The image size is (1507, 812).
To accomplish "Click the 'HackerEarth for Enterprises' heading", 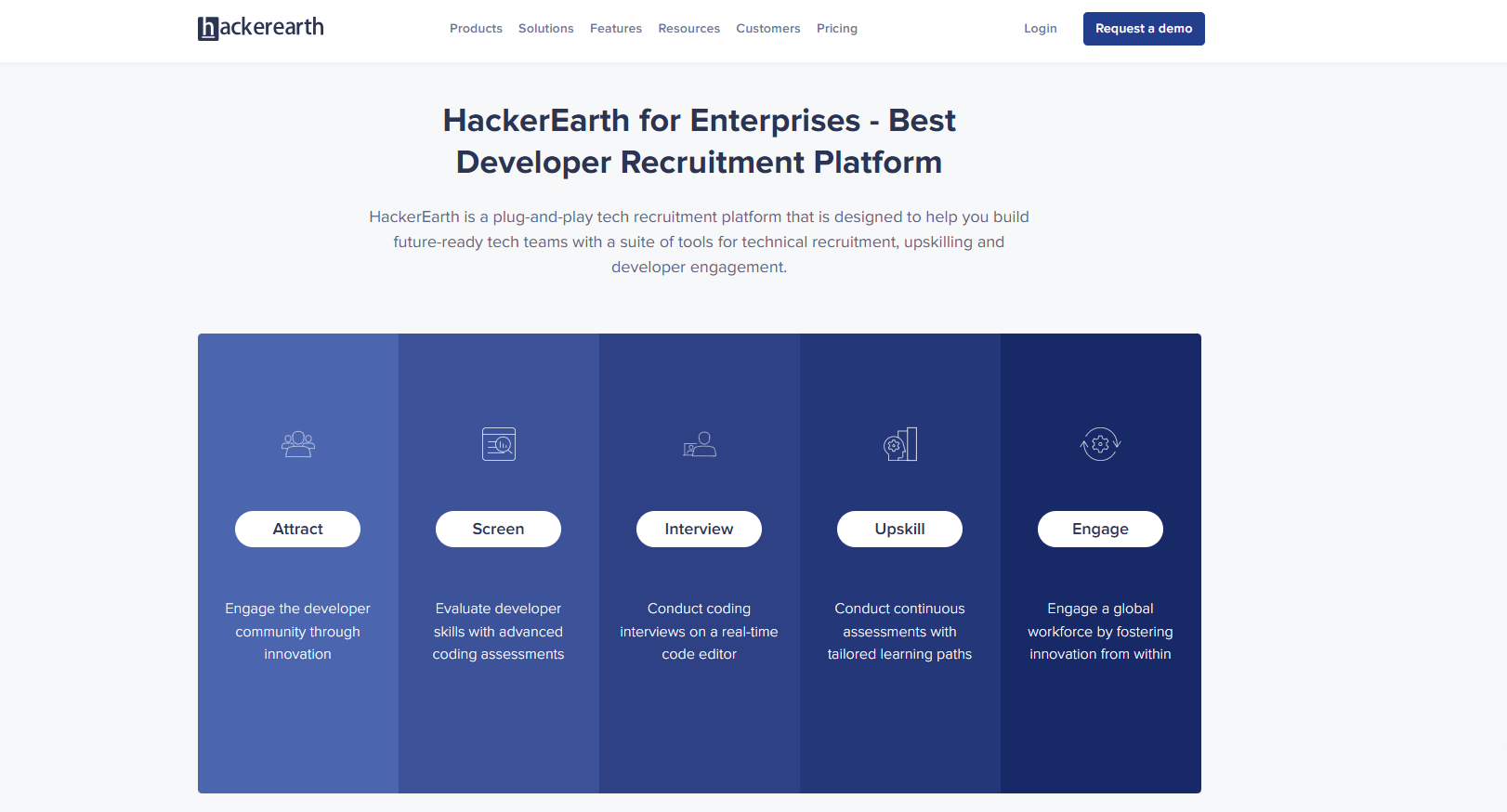I will (700, 141).
